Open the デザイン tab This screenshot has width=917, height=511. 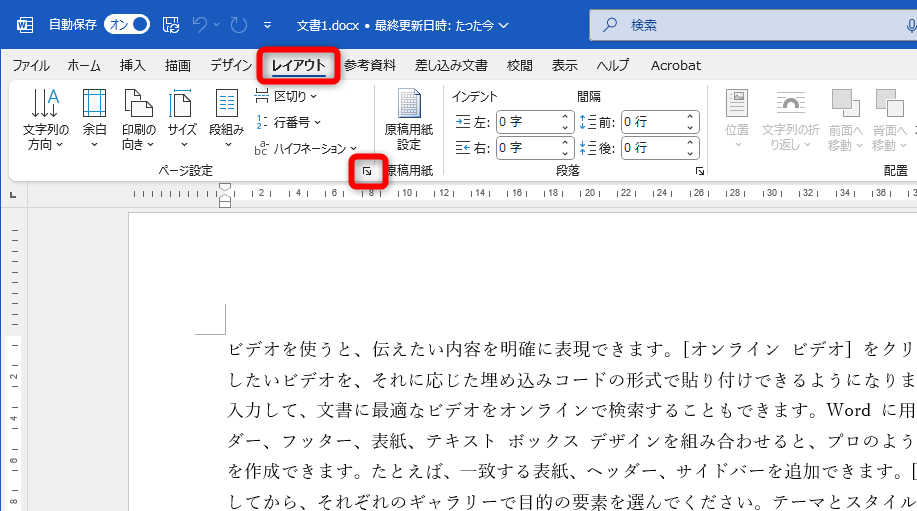click(231, 65)
